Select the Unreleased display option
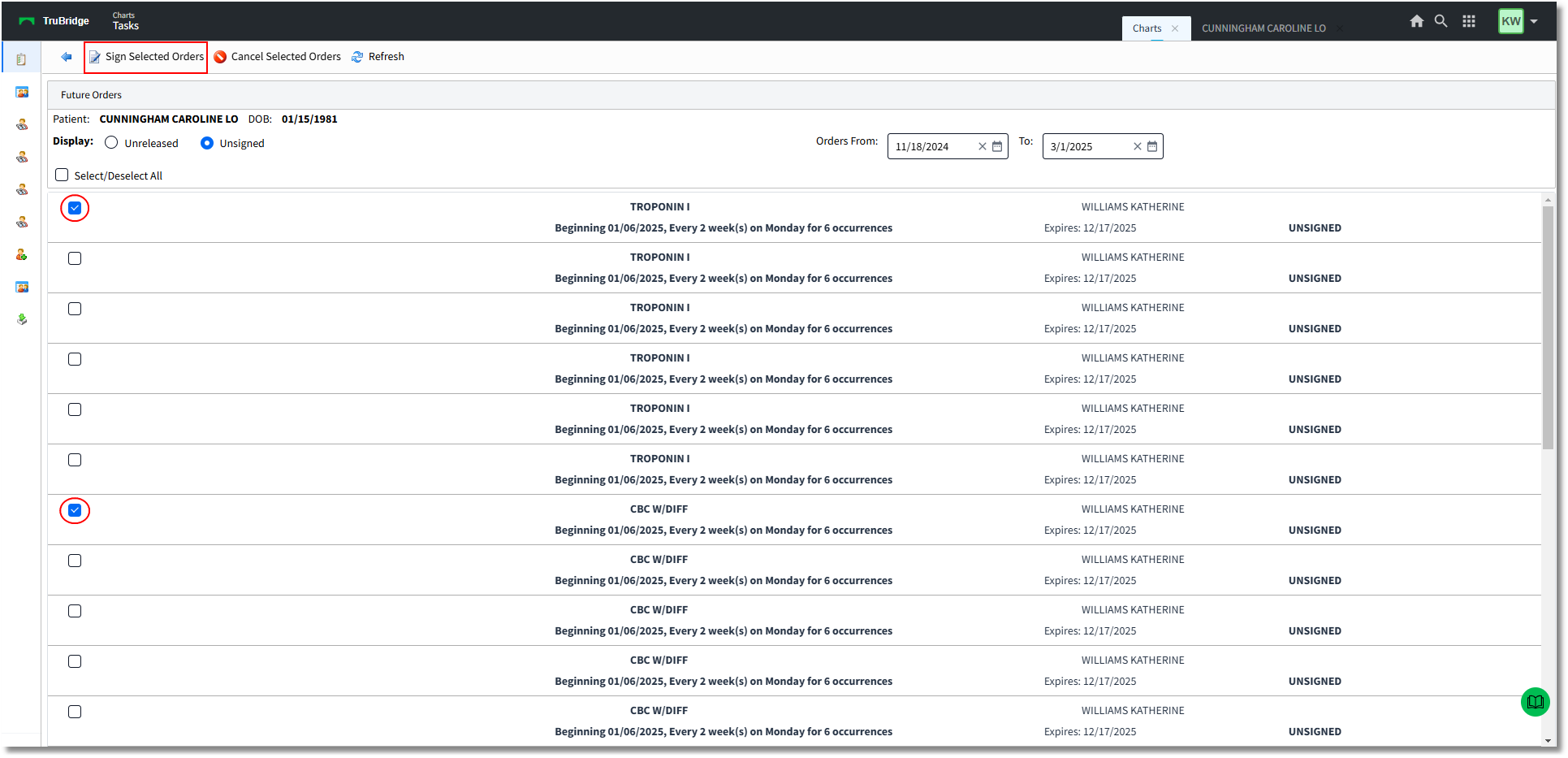 pos(111,143)
